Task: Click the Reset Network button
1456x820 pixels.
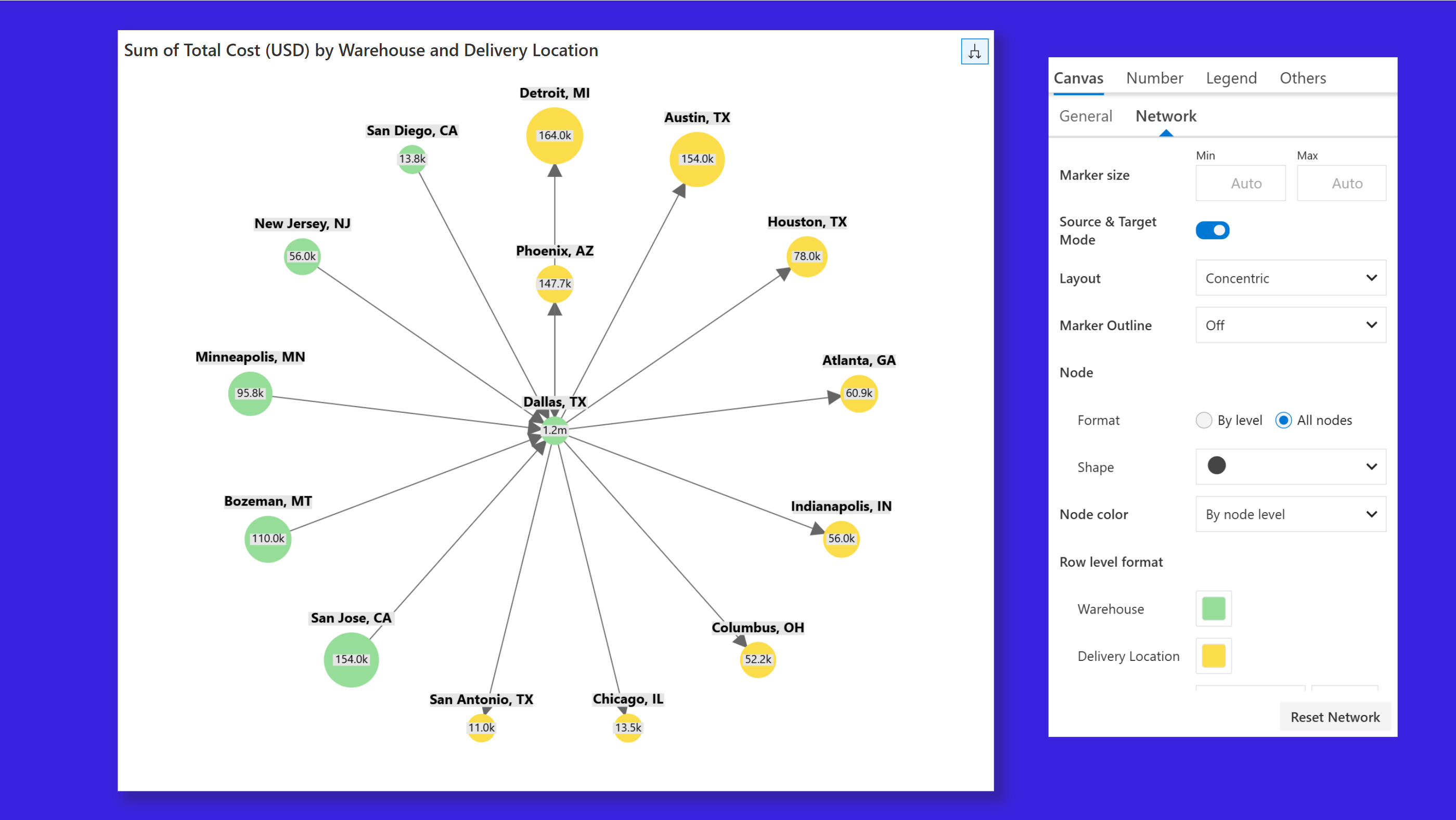Action: coord(1335,717)
